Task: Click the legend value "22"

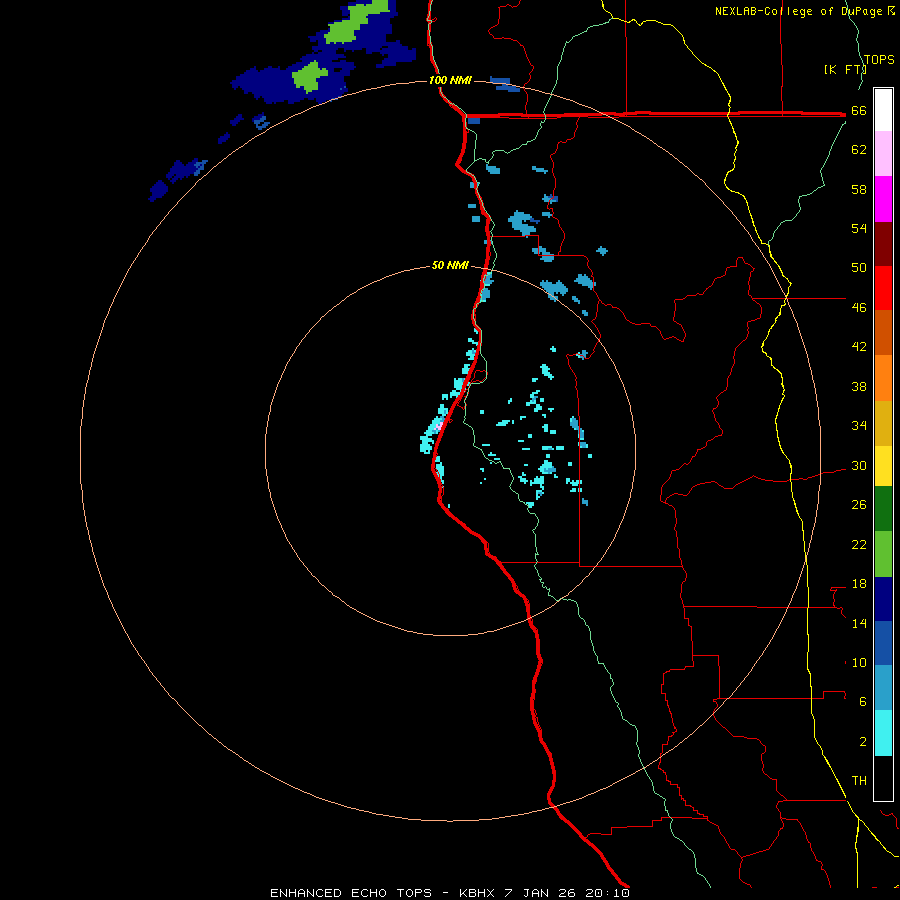Action: 859,544
